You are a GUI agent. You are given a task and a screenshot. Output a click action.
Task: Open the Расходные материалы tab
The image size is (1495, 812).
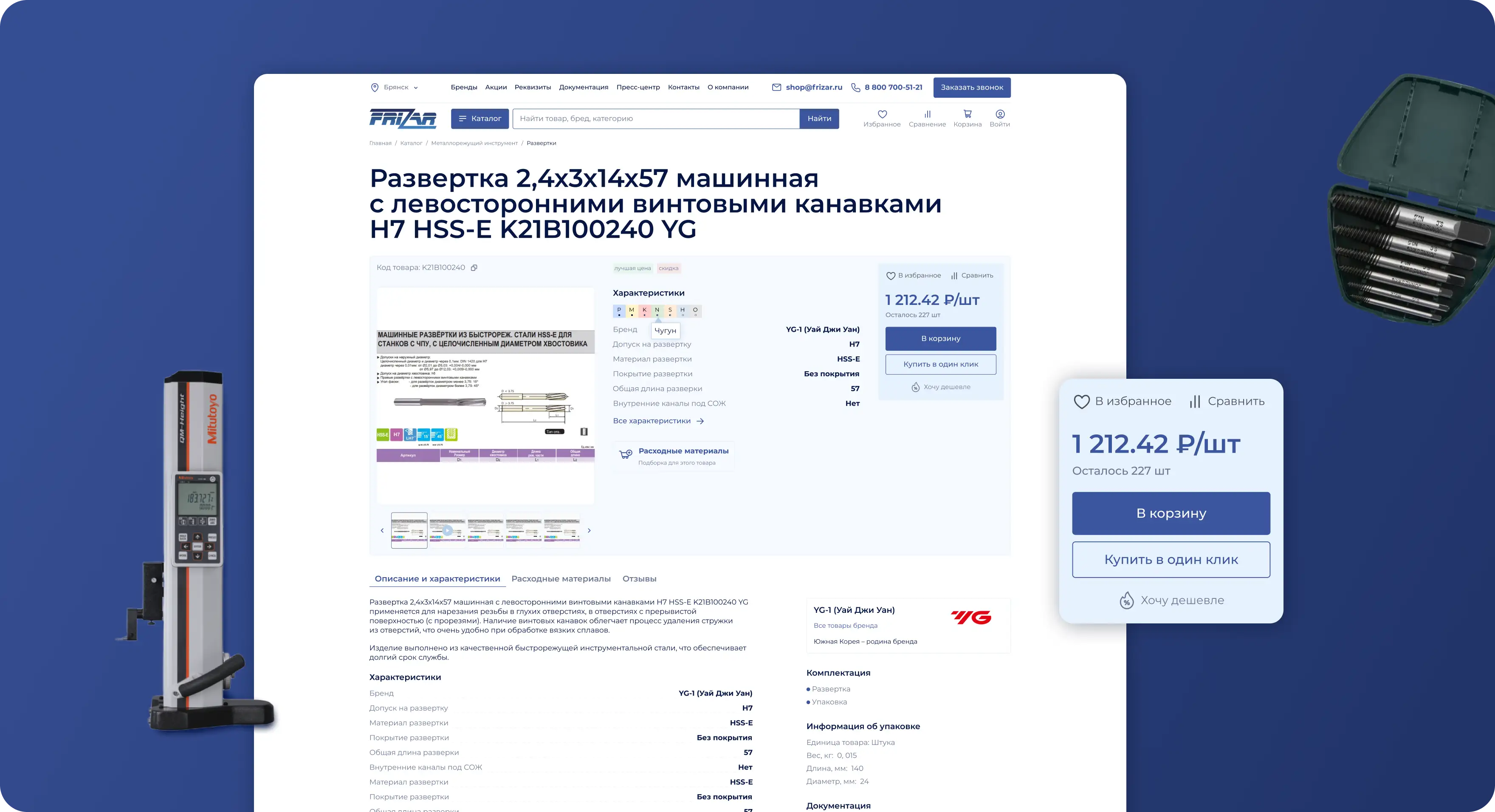pos(561,579)
